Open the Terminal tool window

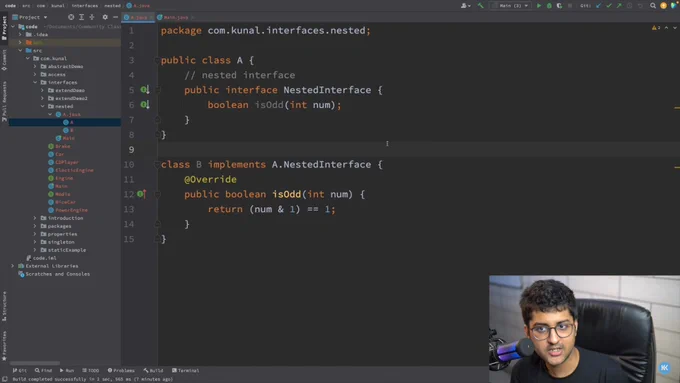click(185, 370)
